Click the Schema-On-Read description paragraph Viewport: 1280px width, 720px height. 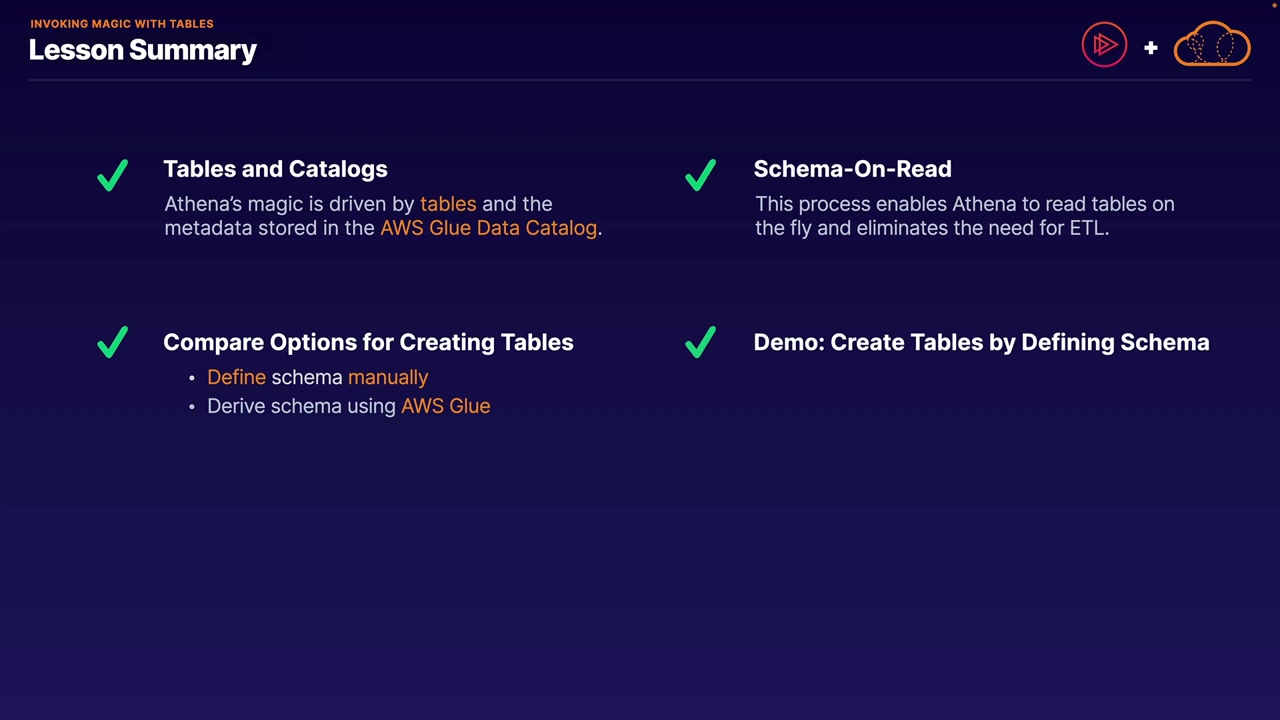tap(964, 216)
